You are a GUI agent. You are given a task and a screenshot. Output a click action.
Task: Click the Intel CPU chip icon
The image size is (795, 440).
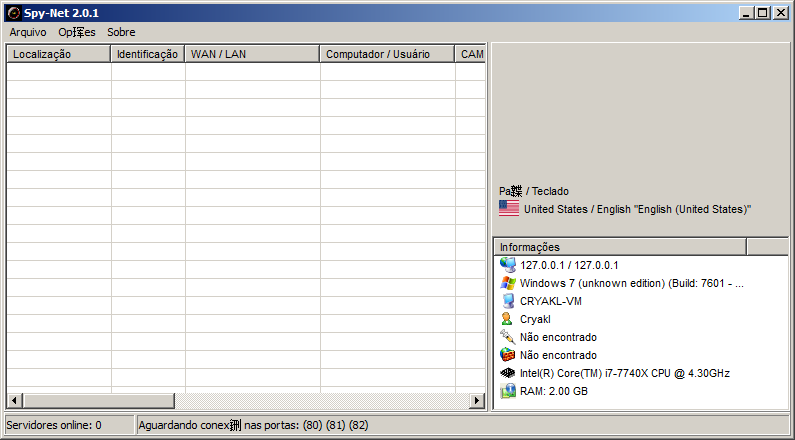coord(508,373)
